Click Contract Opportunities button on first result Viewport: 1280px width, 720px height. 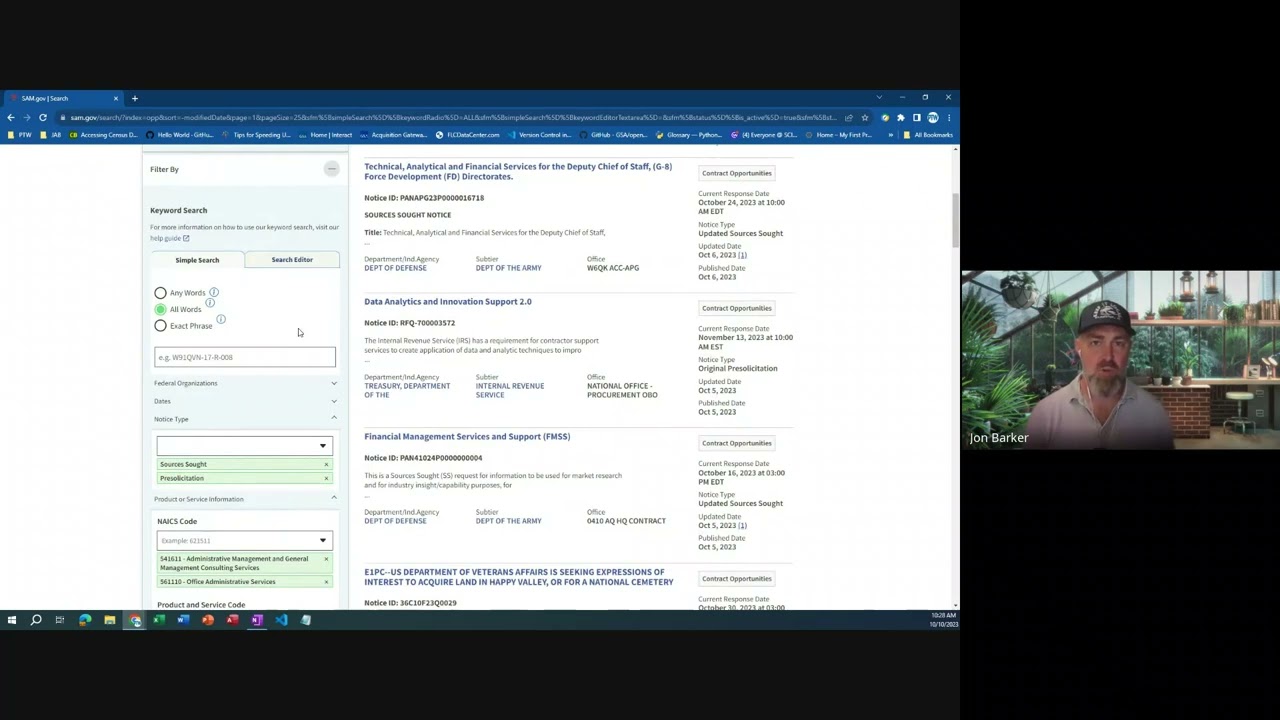(737, 173)
